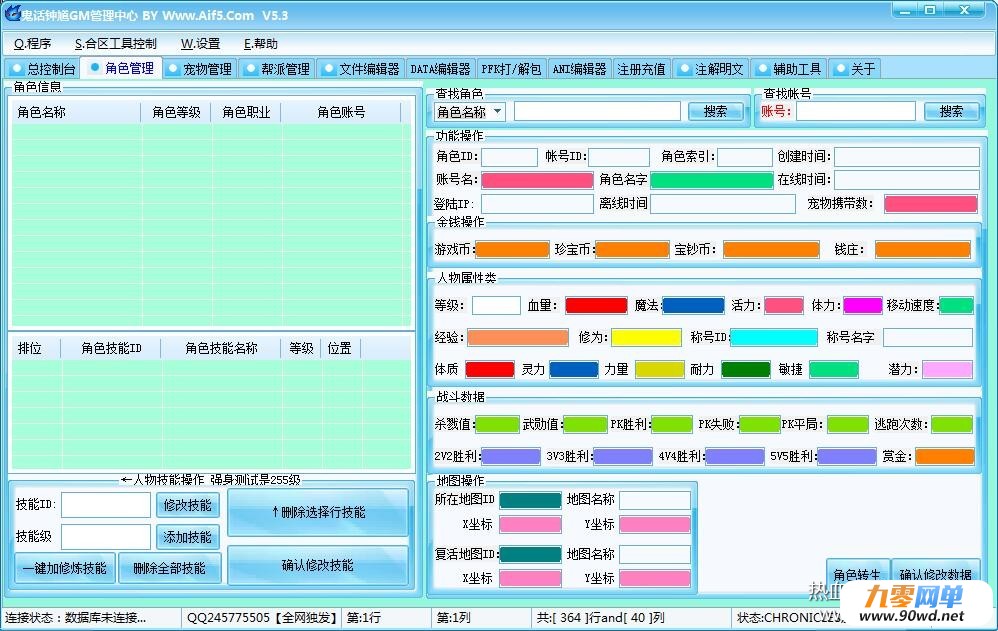
Task: Focus the green 杀戮值 field
Action: coord(497,424)
